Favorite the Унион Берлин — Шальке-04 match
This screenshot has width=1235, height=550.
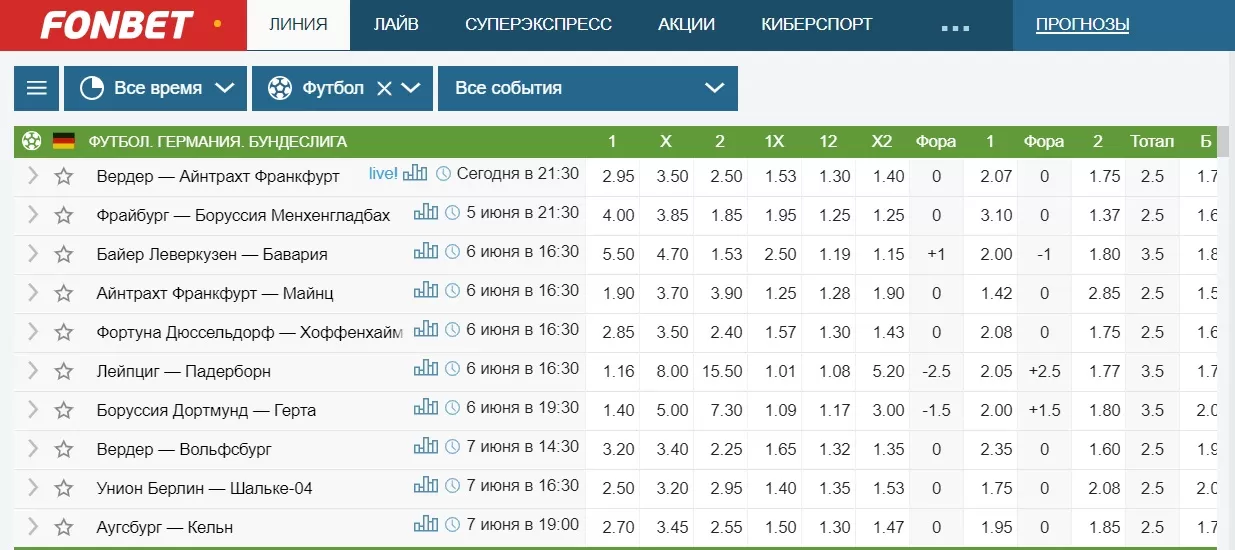coord(64,488)
